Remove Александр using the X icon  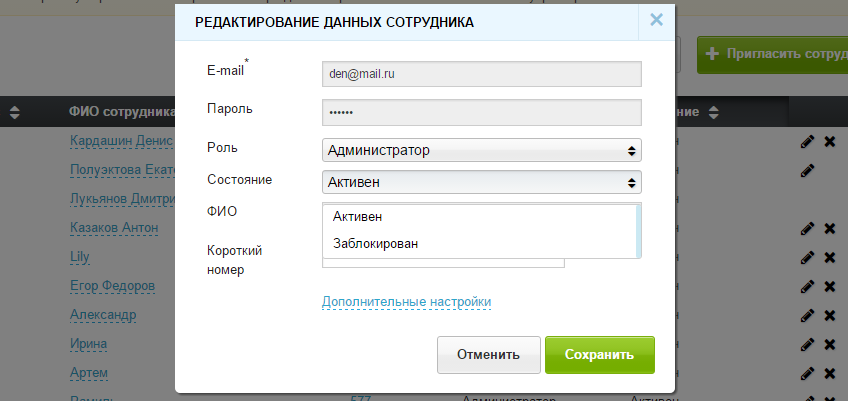(830, 315)
